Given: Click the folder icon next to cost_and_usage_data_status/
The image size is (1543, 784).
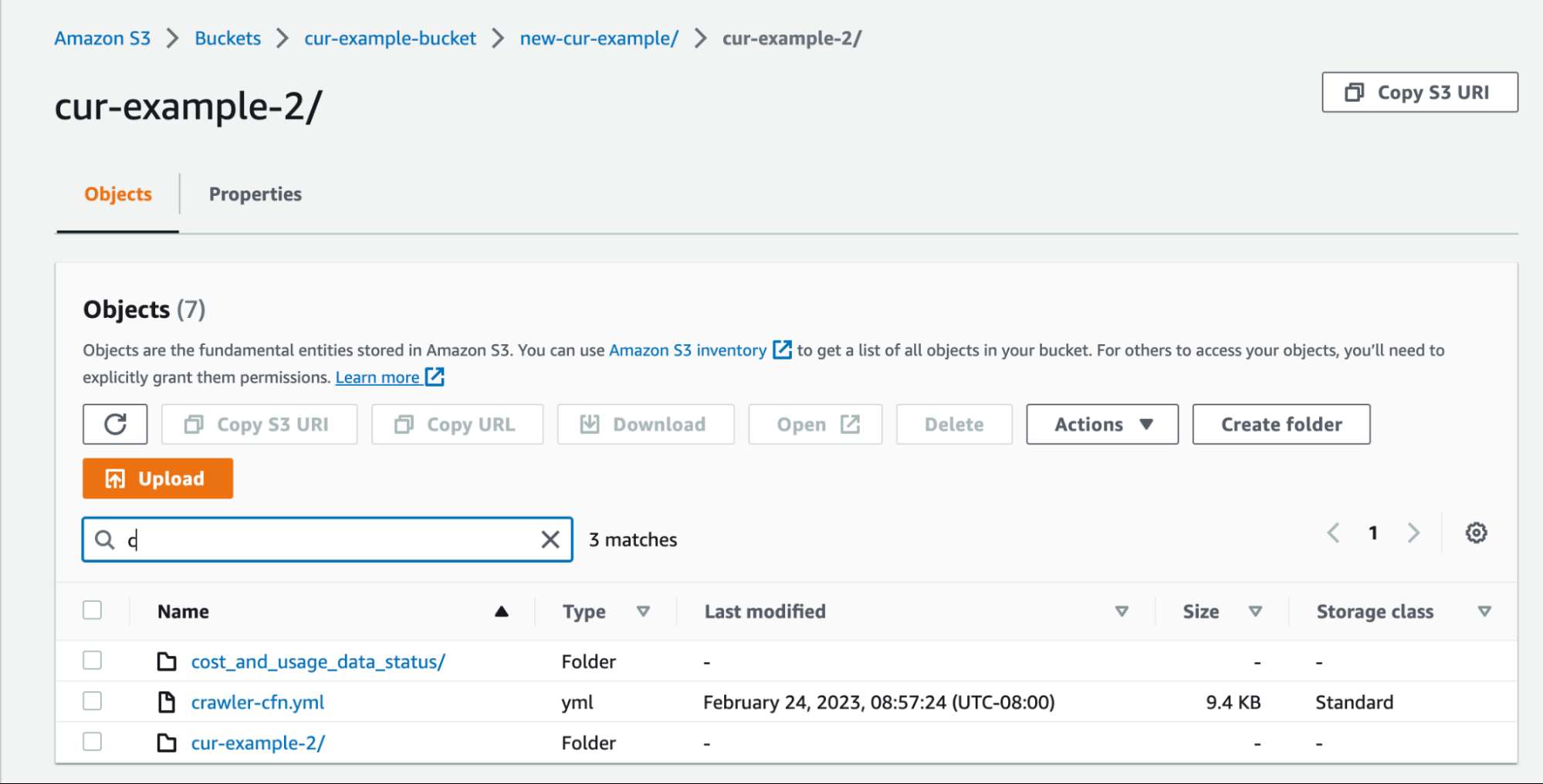Looking at the screenshot, I should tap(166, 661).
